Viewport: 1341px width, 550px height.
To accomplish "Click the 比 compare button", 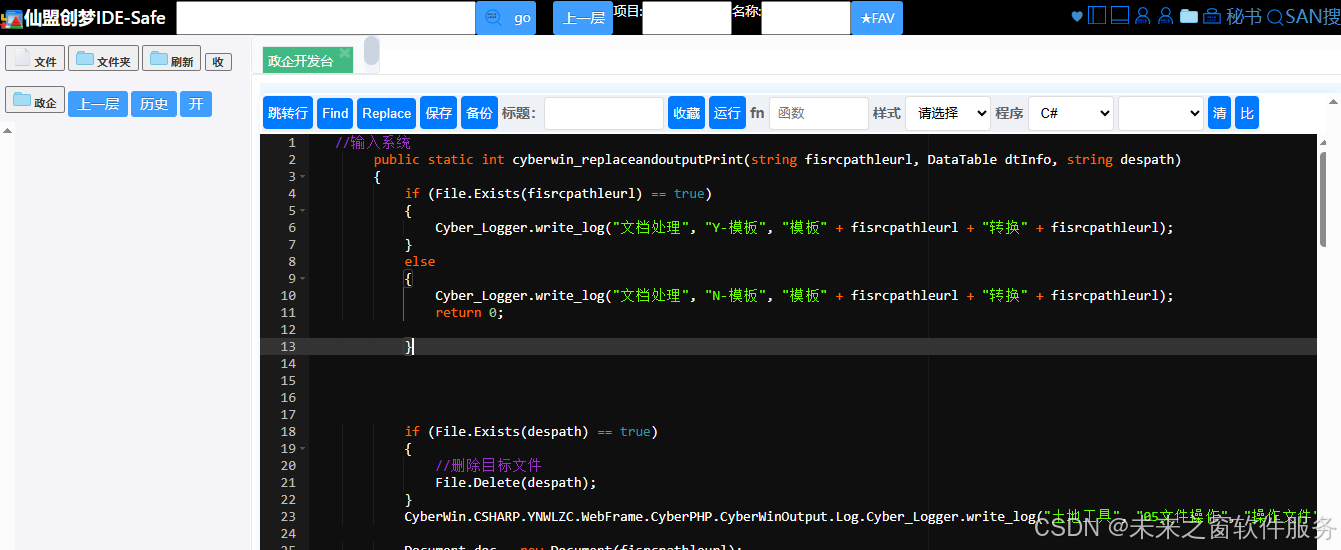I will click(1247, 113).
